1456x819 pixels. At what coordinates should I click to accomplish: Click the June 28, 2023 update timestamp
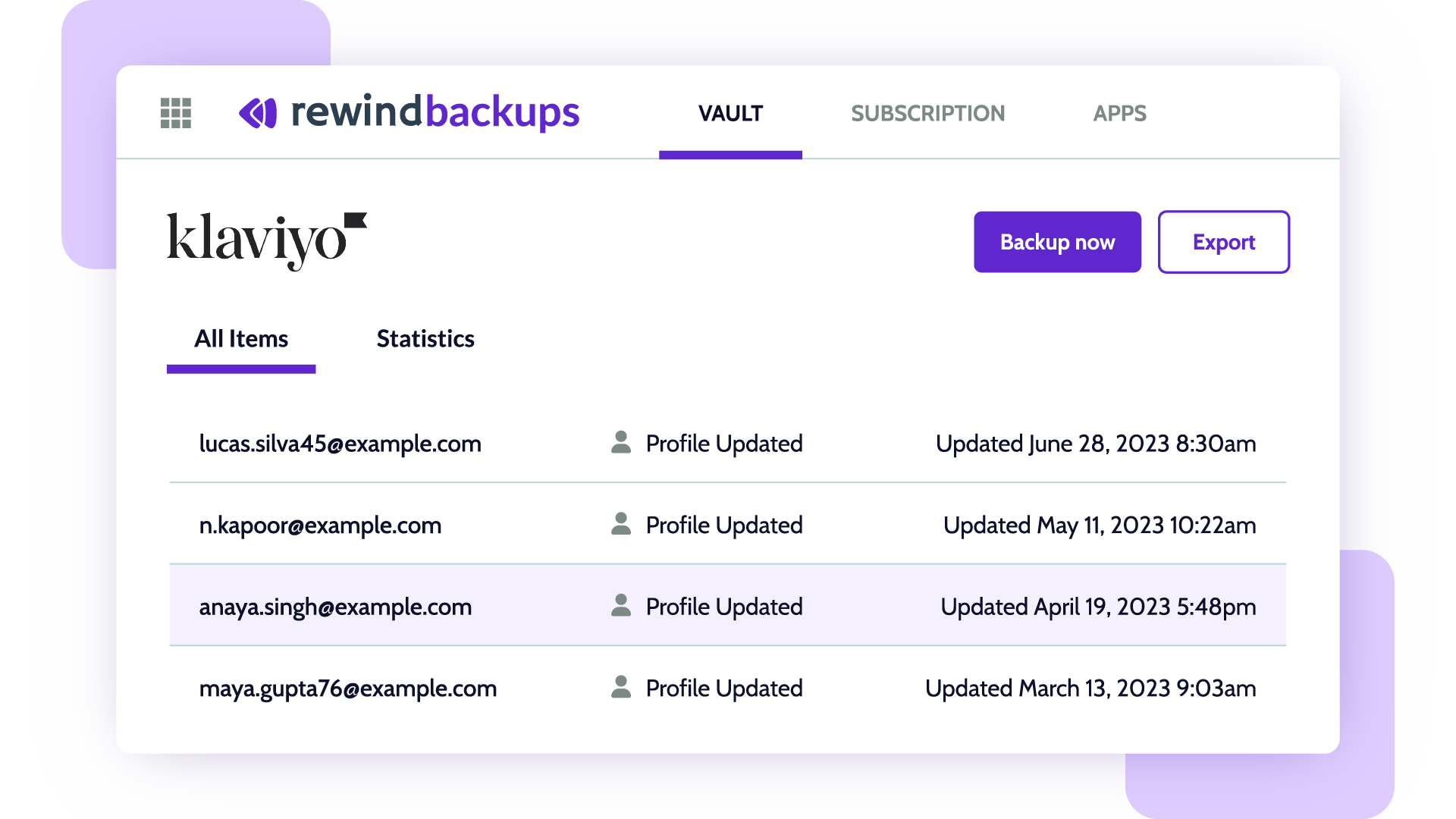tap(1095, 444)
